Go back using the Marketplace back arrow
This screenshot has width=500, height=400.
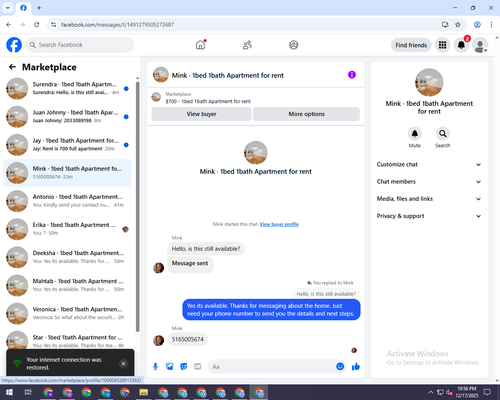point(12,67)
